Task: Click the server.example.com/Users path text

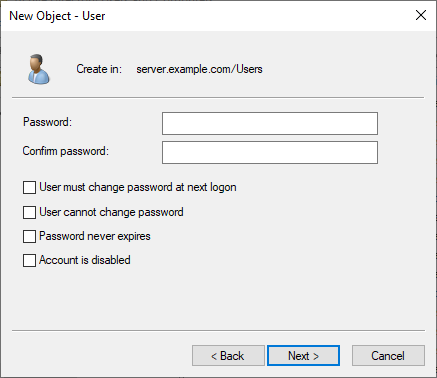Action: [x=199, y=69]
